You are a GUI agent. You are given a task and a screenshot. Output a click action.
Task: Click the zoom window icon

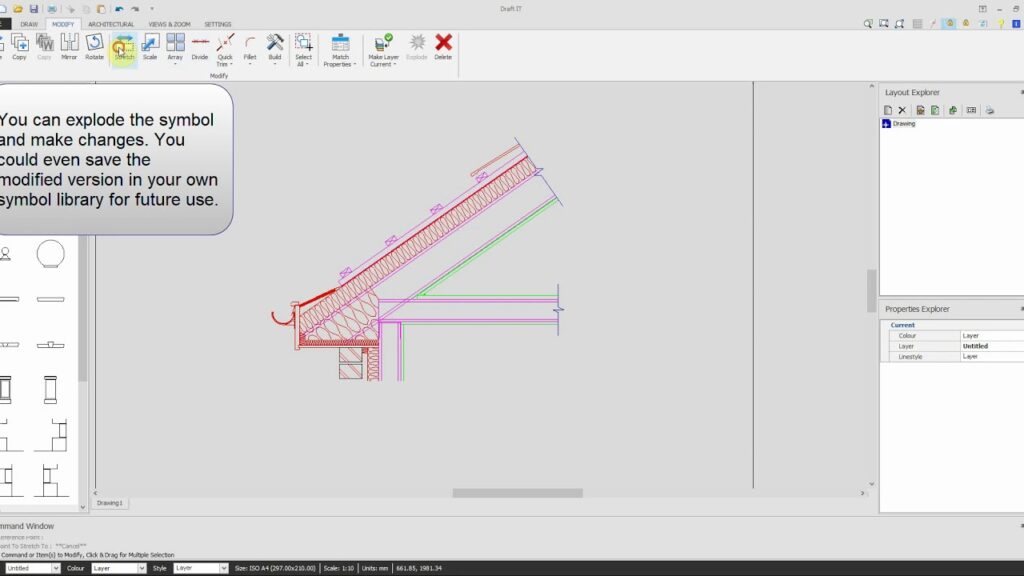884,24
